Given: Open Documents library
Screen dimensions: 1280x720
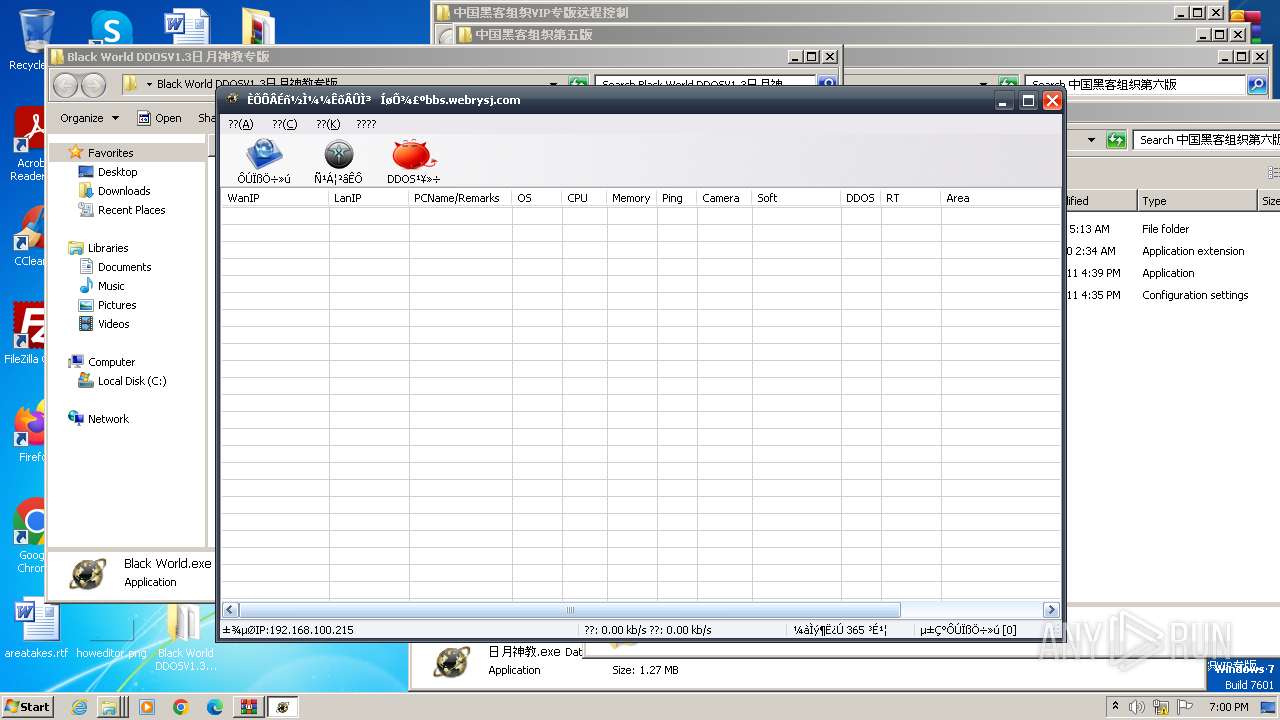Looking at the screenshot, I should (x=124, y=267).
